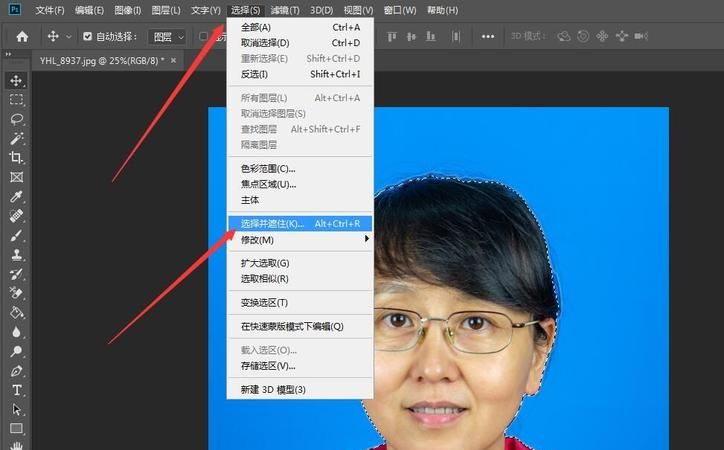Select the Move tool in the toolbox

click(x=16, y=80)
